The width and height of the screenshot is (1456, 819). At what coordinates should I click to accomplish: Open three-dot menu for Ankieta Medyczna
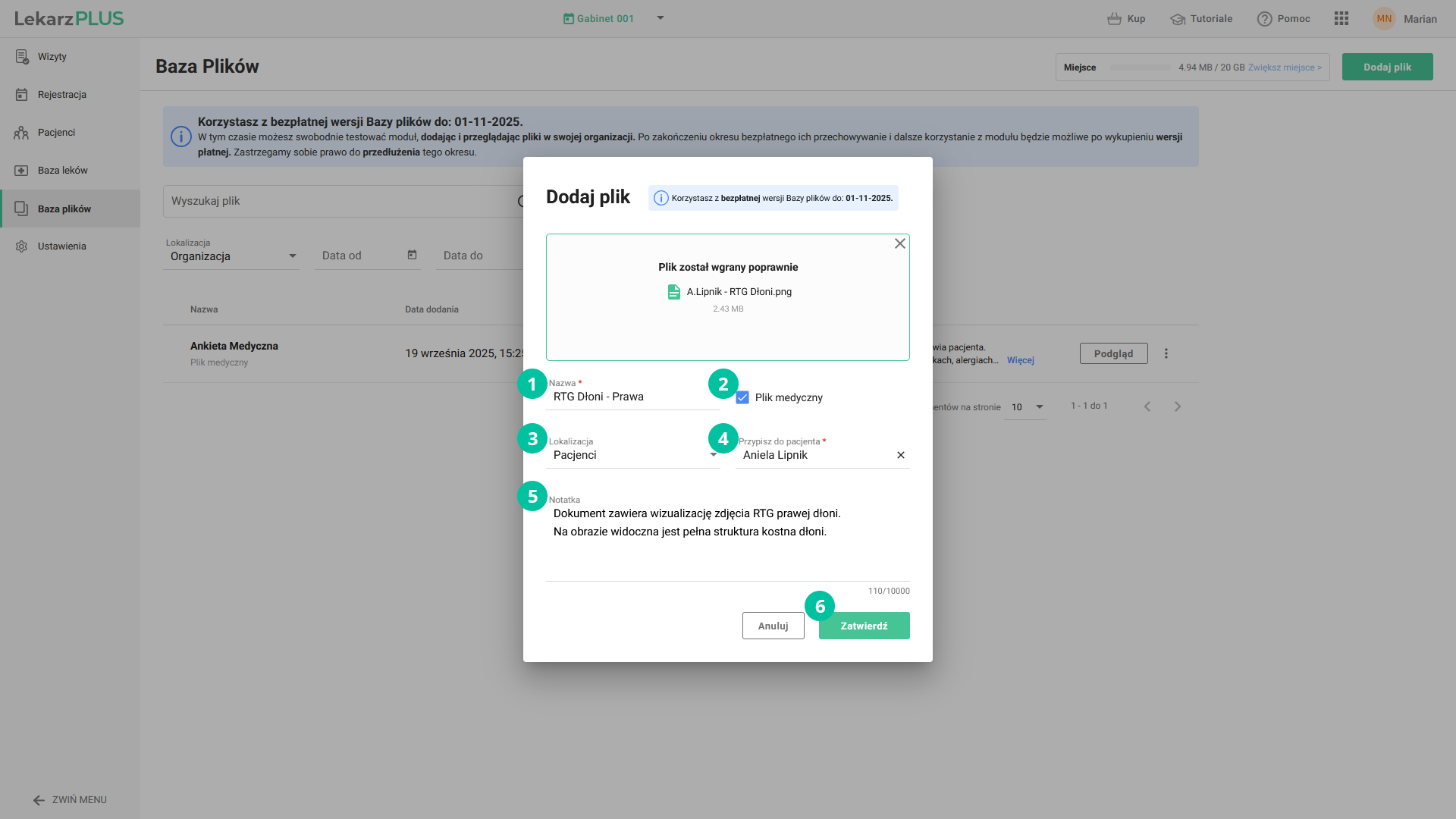[x=1166, y=353]
